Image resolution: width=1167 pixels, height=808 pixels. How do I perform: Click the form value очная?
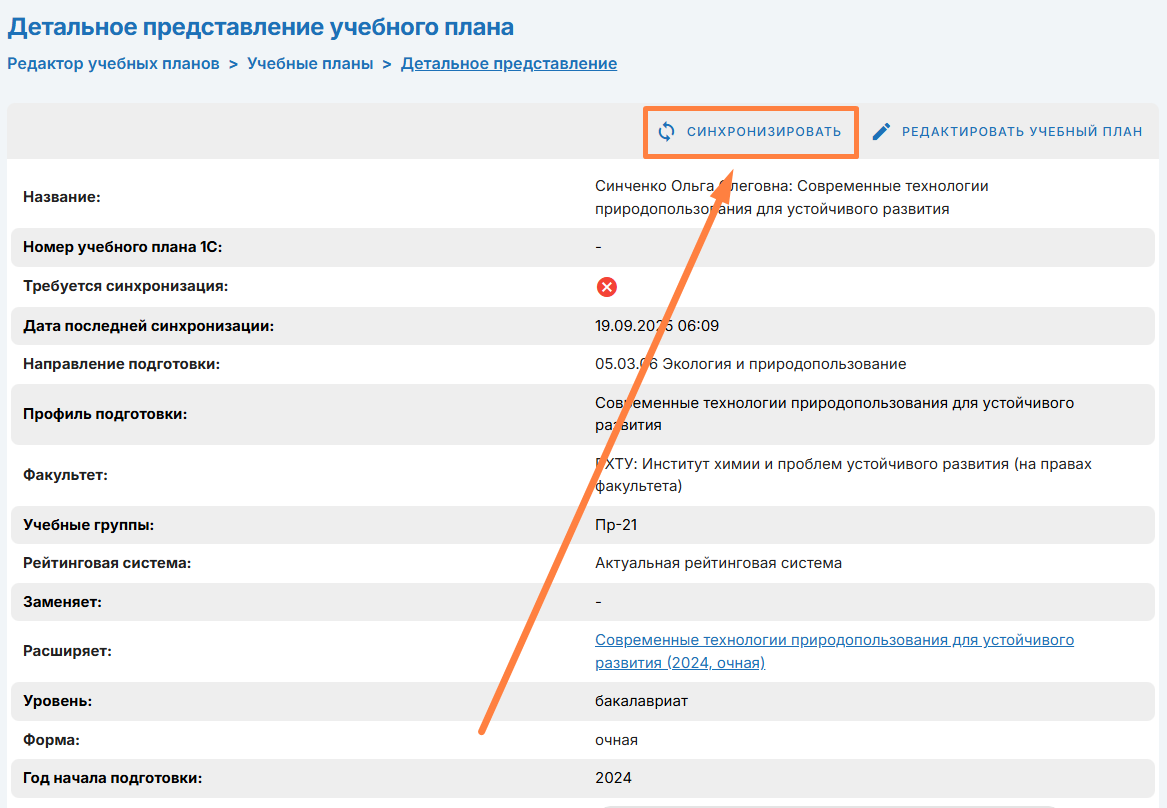pyautogui.click(x=616, y=740)
